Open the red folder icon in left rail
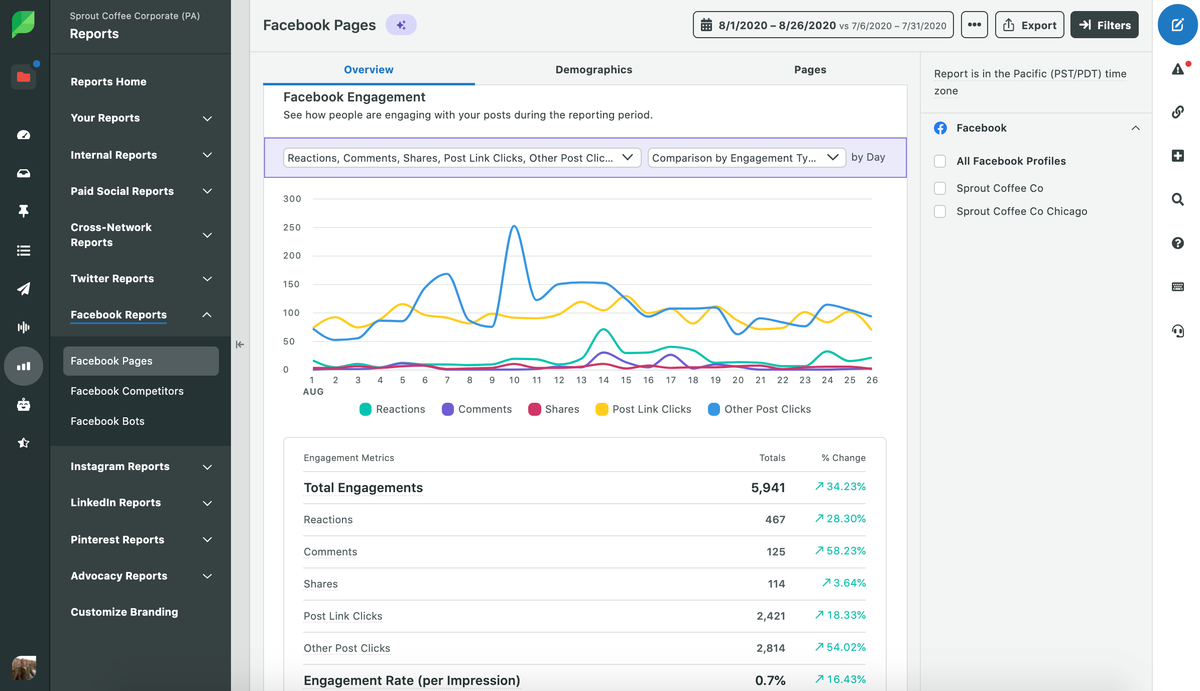 click(x=24, y=77)
